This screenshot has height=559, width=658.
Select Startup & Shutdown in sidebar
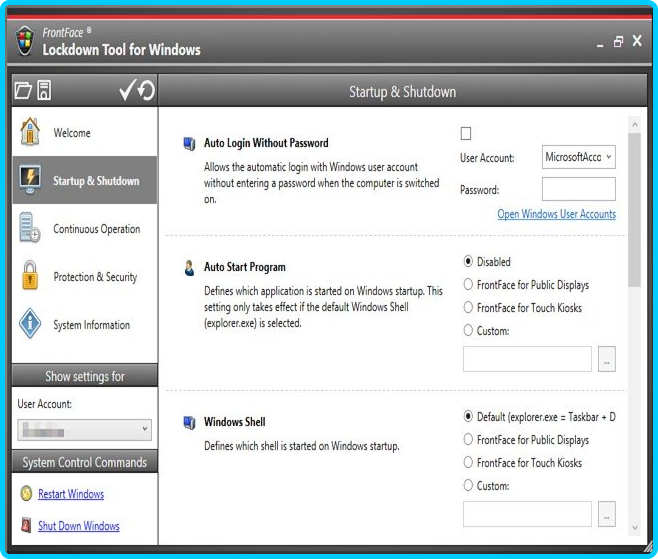(85, 180)
